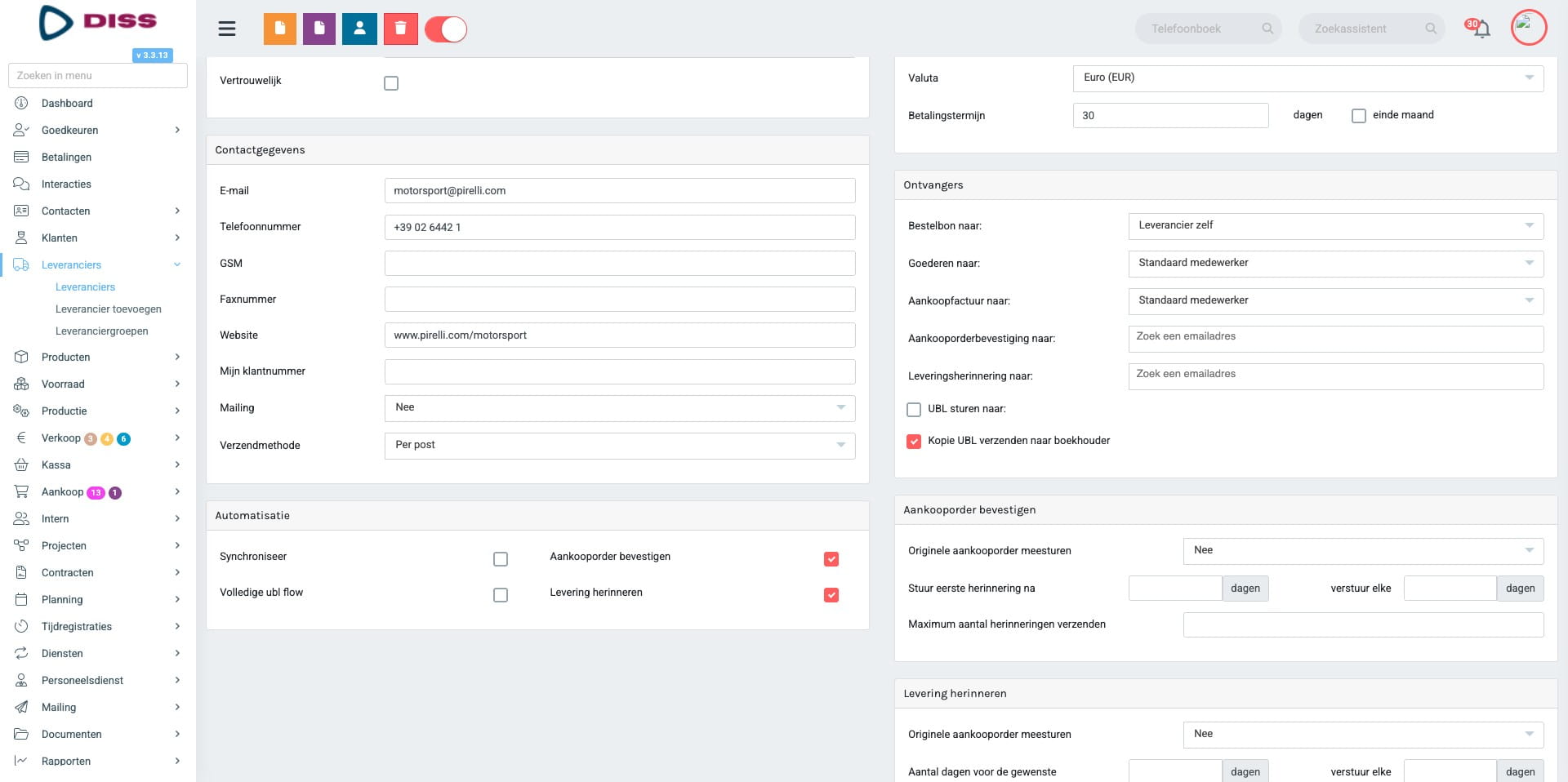Click the Aankoop shopping cart icon
Viewport: 1568px width, 782px height.
click(x=21, y=491)
